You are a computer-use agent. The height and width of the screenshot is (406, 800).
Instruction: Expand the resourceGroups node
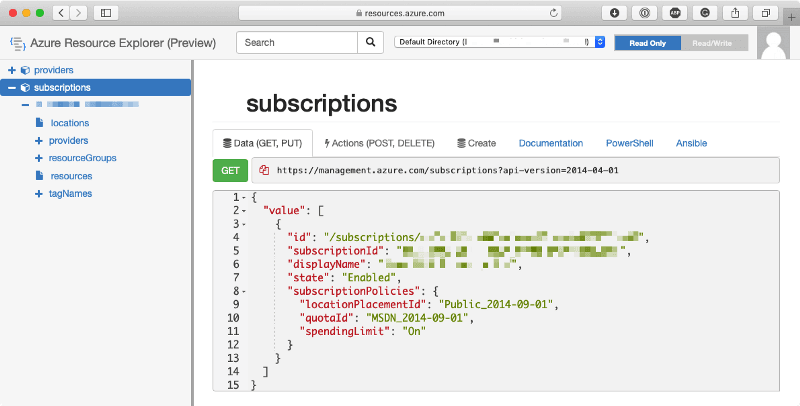(38, 158)
